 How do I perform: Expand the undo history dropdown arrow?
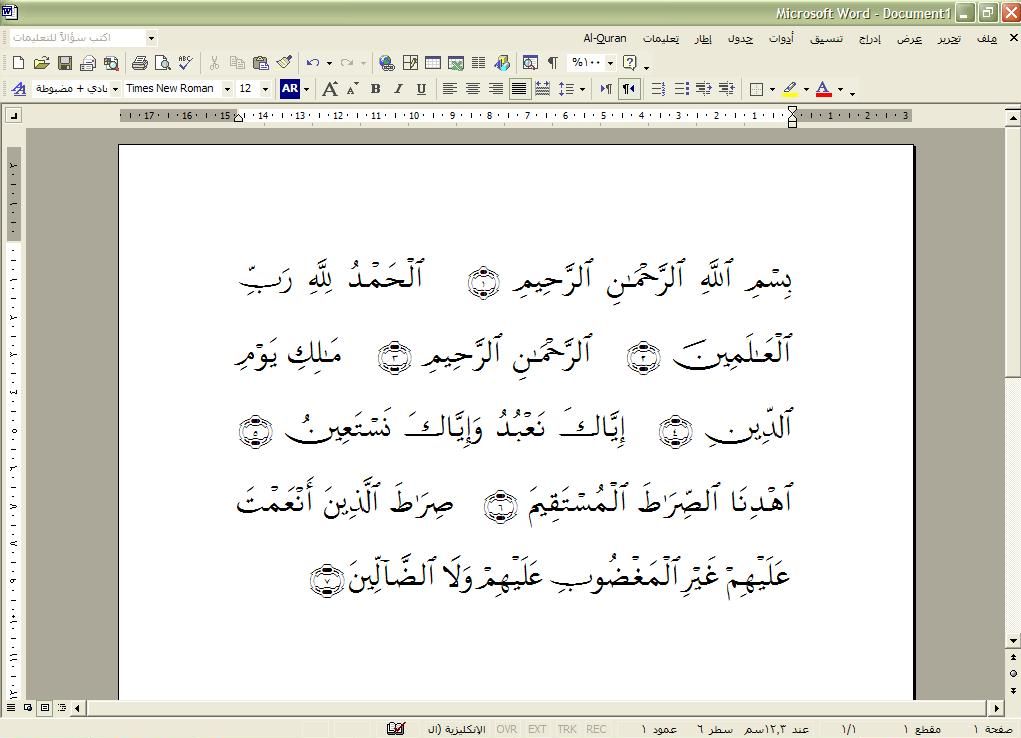[x=329, y=63]
